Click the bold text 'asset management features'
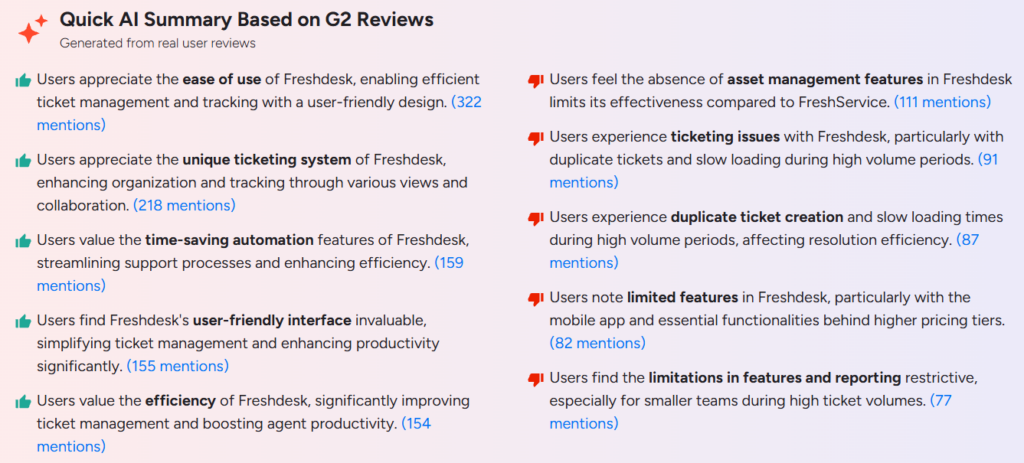 [825, 80]
